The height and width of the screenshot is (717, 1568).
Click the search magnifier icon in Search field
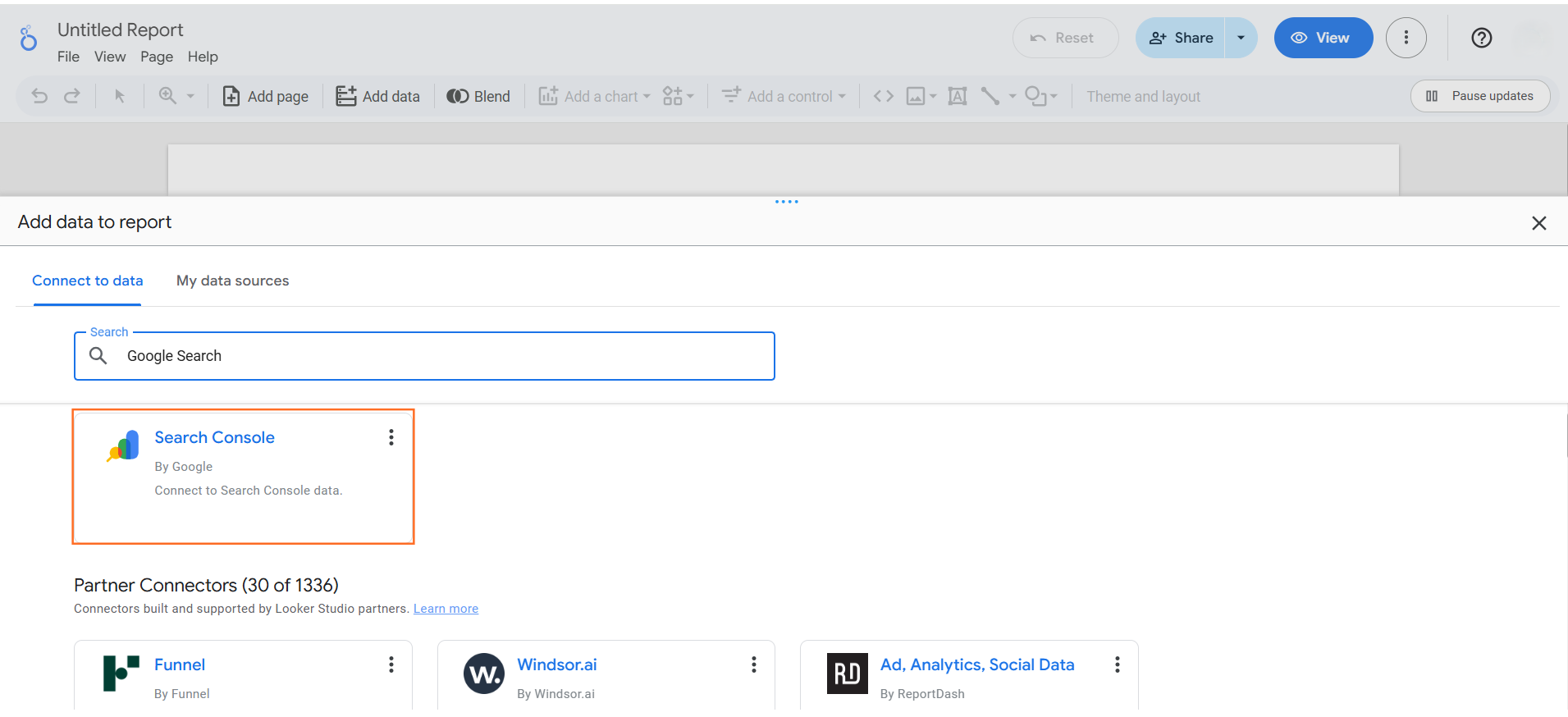coord(98,355)
